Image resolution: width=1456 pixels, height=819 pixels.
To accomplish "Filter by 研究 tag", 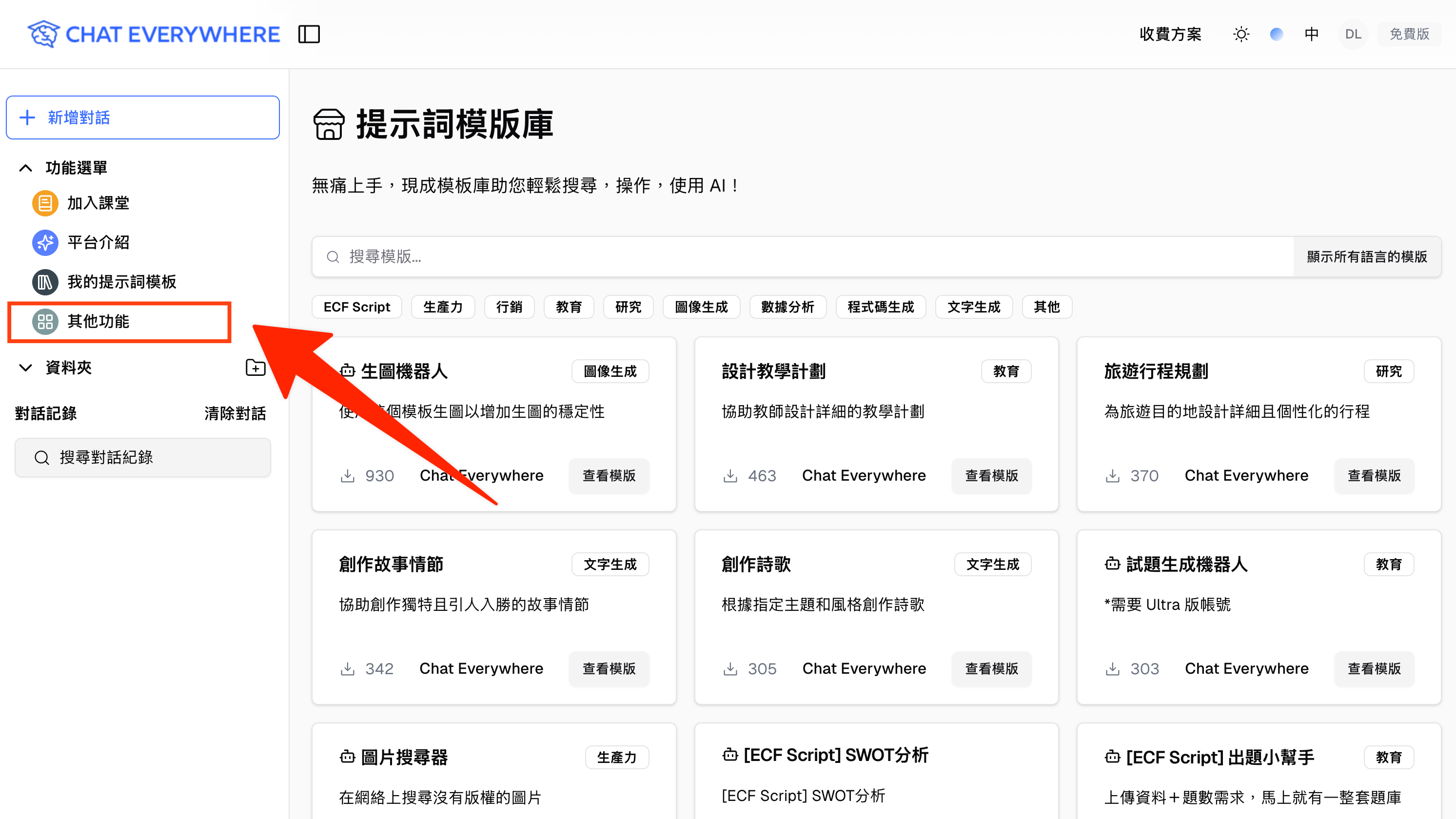I will tap(629, 307).
